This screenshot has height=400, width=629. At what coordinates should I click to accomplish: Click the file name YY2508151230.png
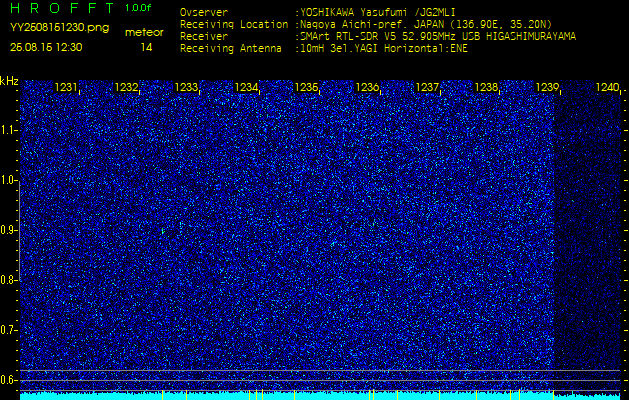[59, 28]
